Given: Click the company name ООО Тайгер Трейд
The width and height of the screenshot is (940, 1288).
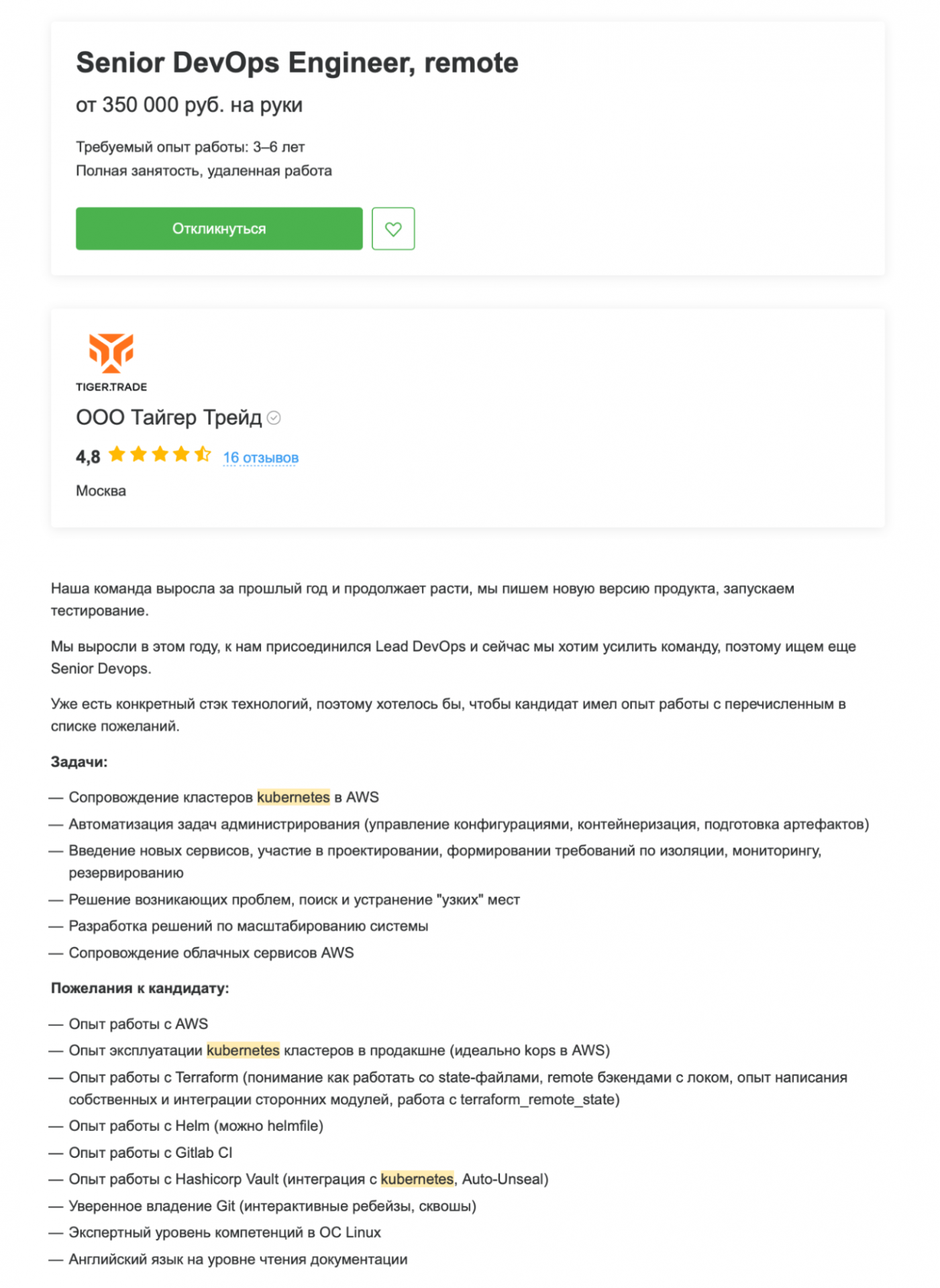Looking at the screenshot, I should click(x=169, y=417).
